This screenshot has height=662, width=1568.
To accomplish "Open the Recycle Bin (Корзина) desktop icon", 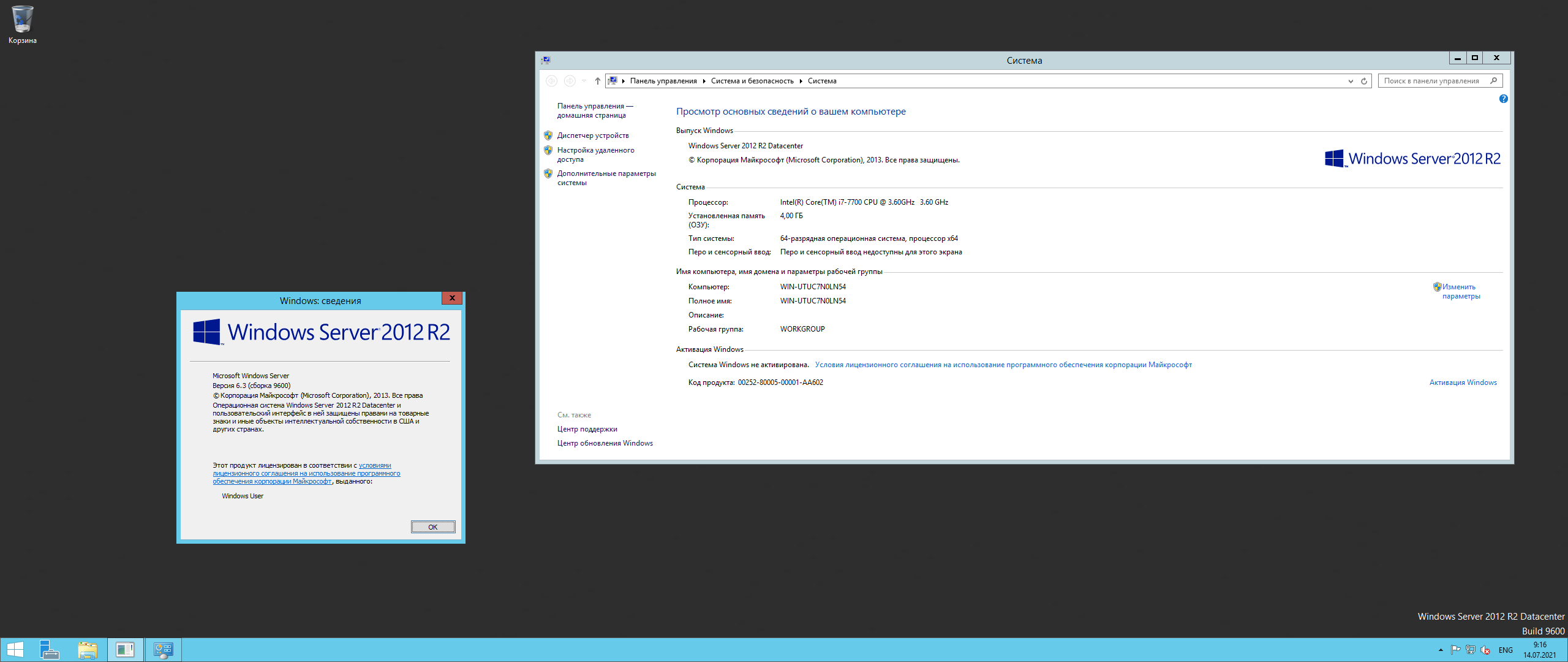I will point(23,25).
